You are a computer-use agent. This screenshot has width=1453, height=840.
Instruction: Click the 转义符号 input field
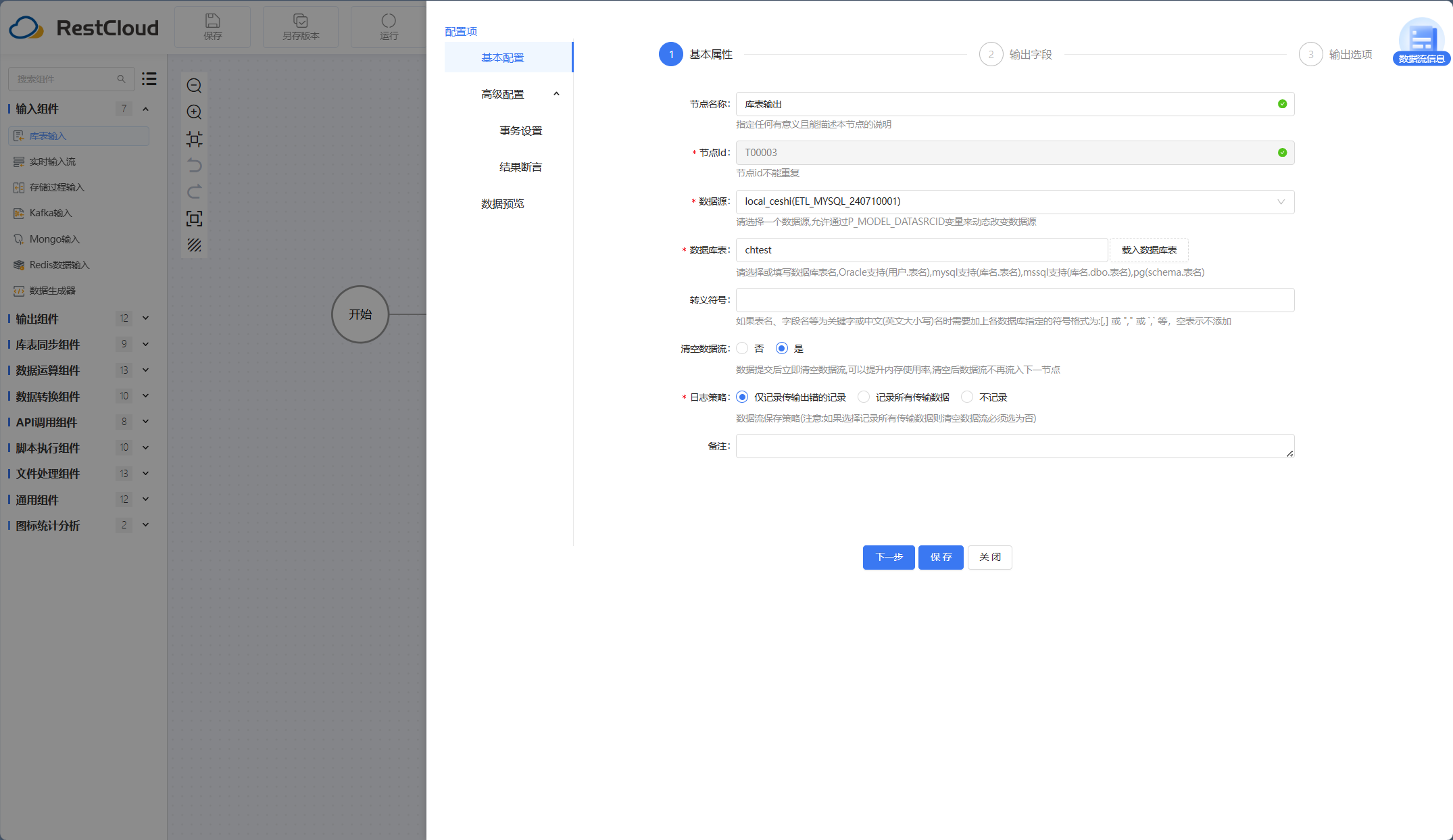click(x=1015, y=300)
